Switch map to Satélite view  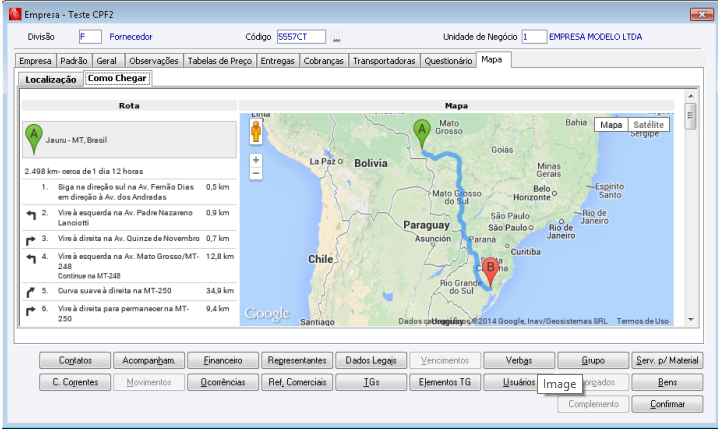(648, 125)
